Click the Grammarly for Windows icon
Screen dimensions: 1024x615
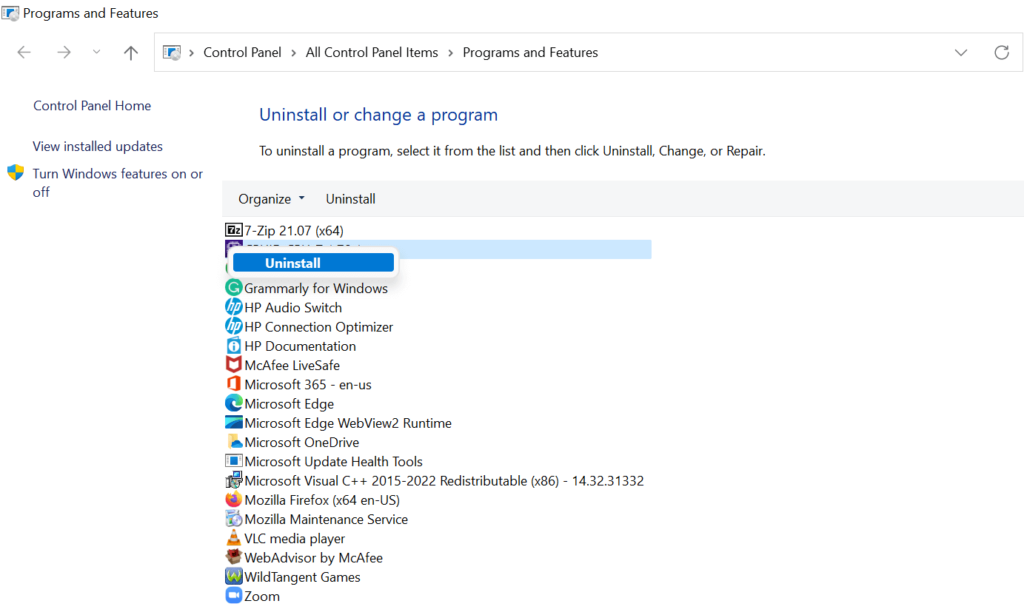233,287
